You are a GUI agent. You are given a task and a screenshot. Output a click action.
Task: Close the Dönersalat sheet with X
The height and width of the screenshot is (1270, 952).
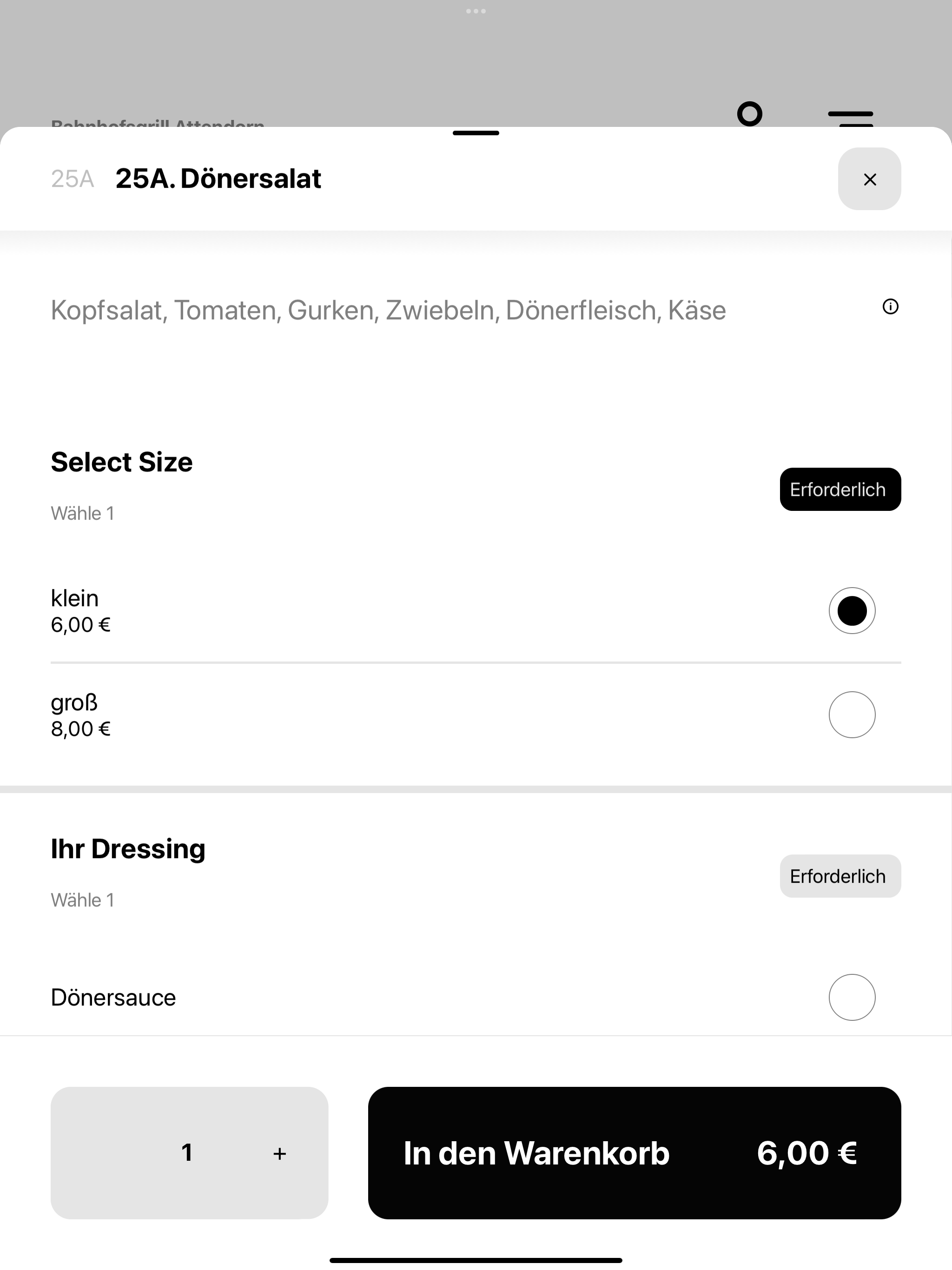(869, 179)
